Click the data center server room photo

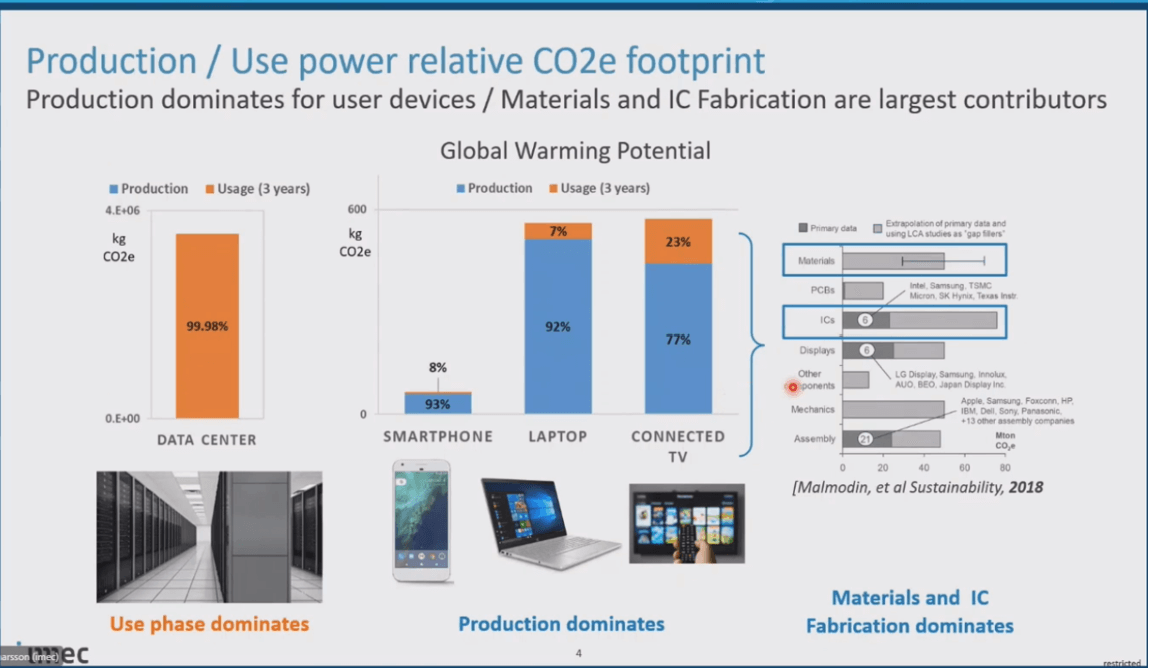coord(209,536)
